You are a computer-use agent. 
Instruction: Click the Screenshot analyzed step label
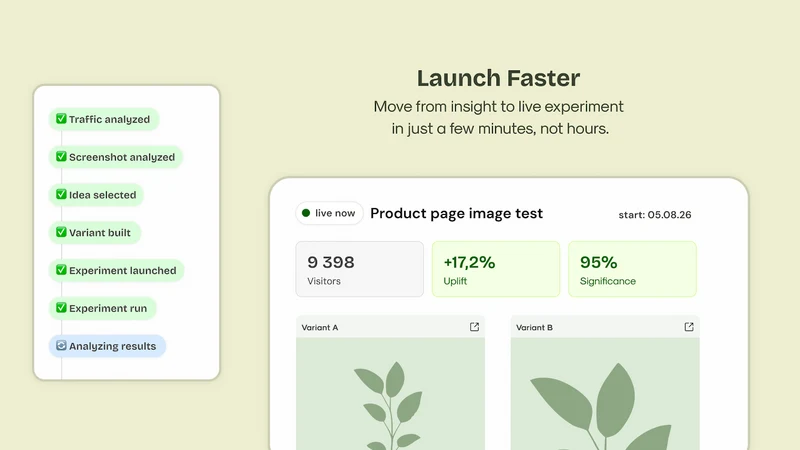pos(122,157)
